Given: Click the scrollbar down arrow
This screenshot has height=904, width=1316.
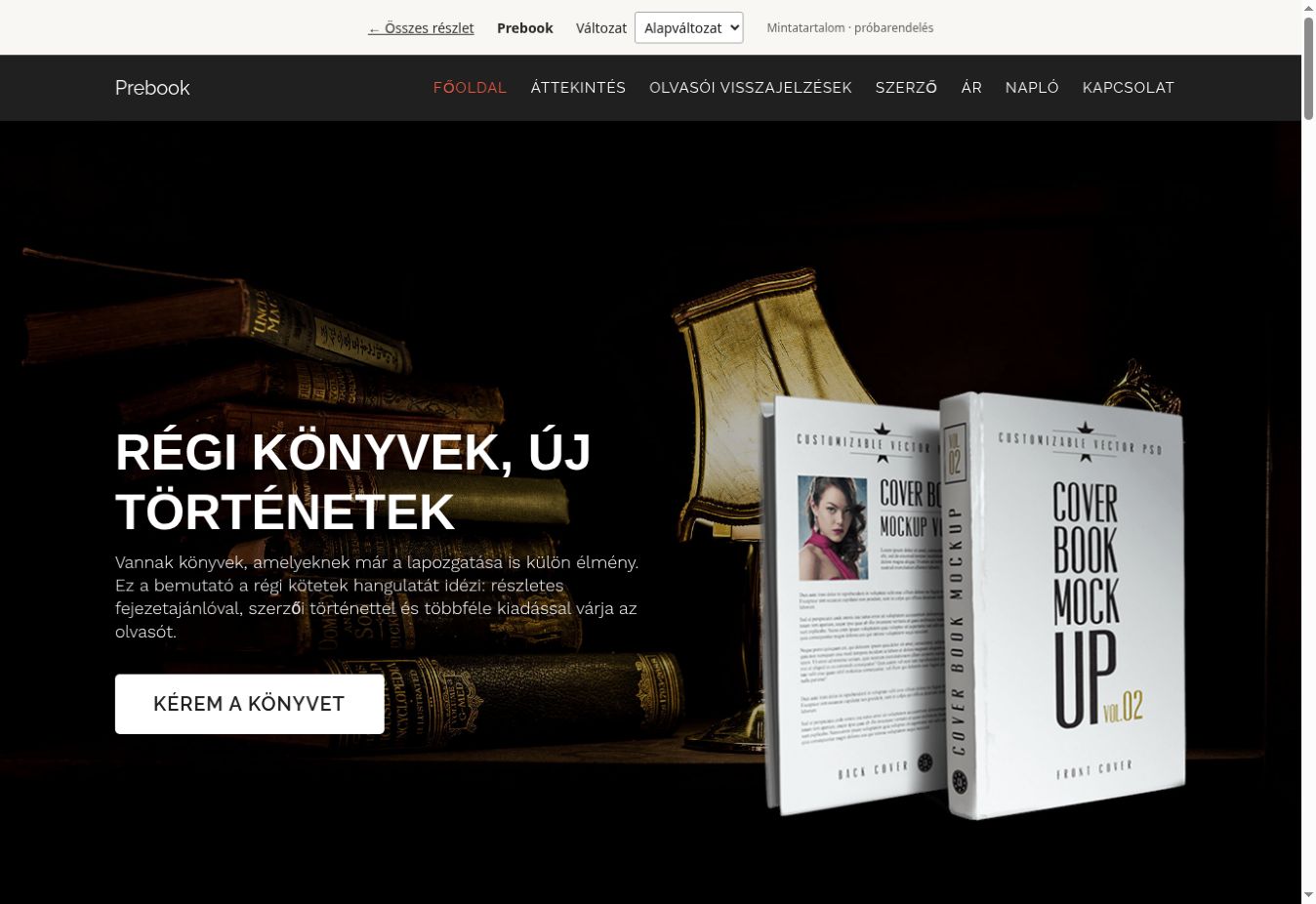Looking at the screenshot, I should pyautogui.click(x=1308, y=895).
